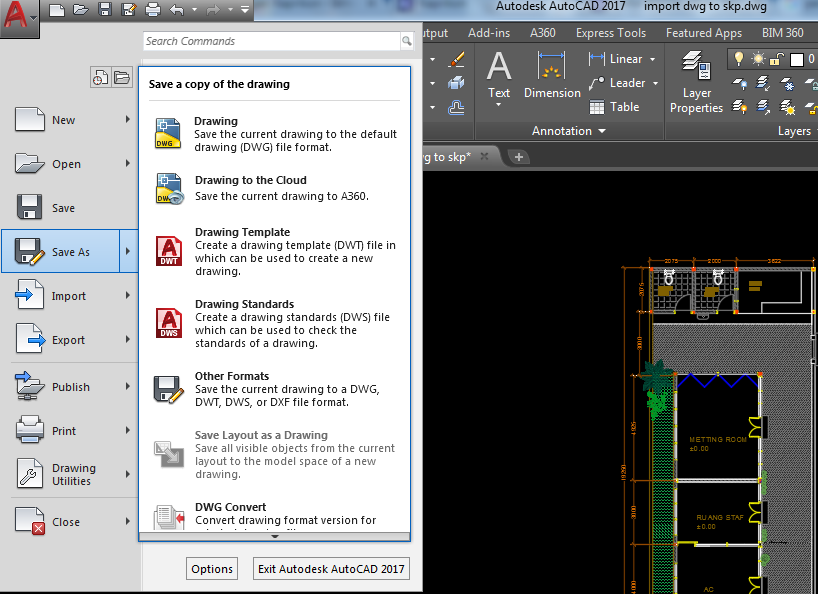The height and width of the screenshot is (594, 818).
Task: Open the Linear dimension dropdown arrow
Action: pyautogui.click(x=653, y=59)
